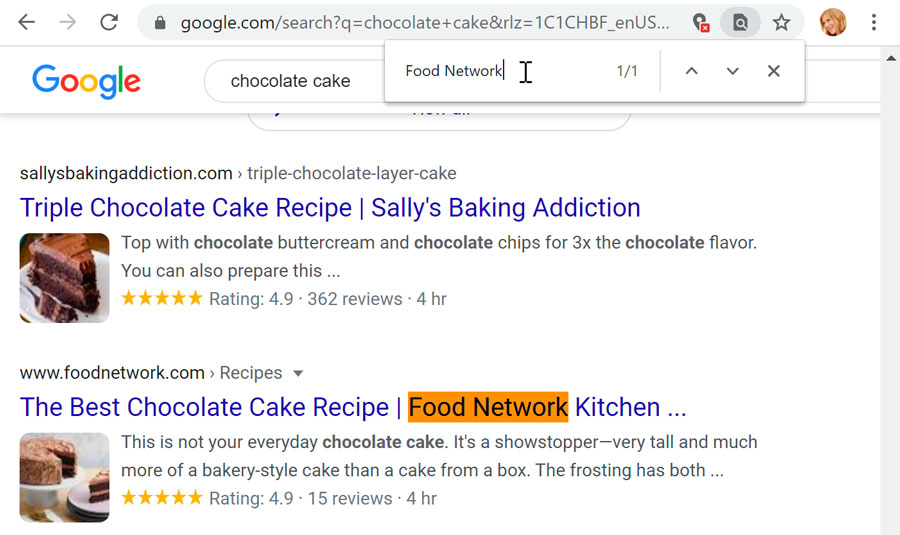This screenshot has width=900, height=535.
Task: Bookmark this page with the star icon
Action: (781, 23)
